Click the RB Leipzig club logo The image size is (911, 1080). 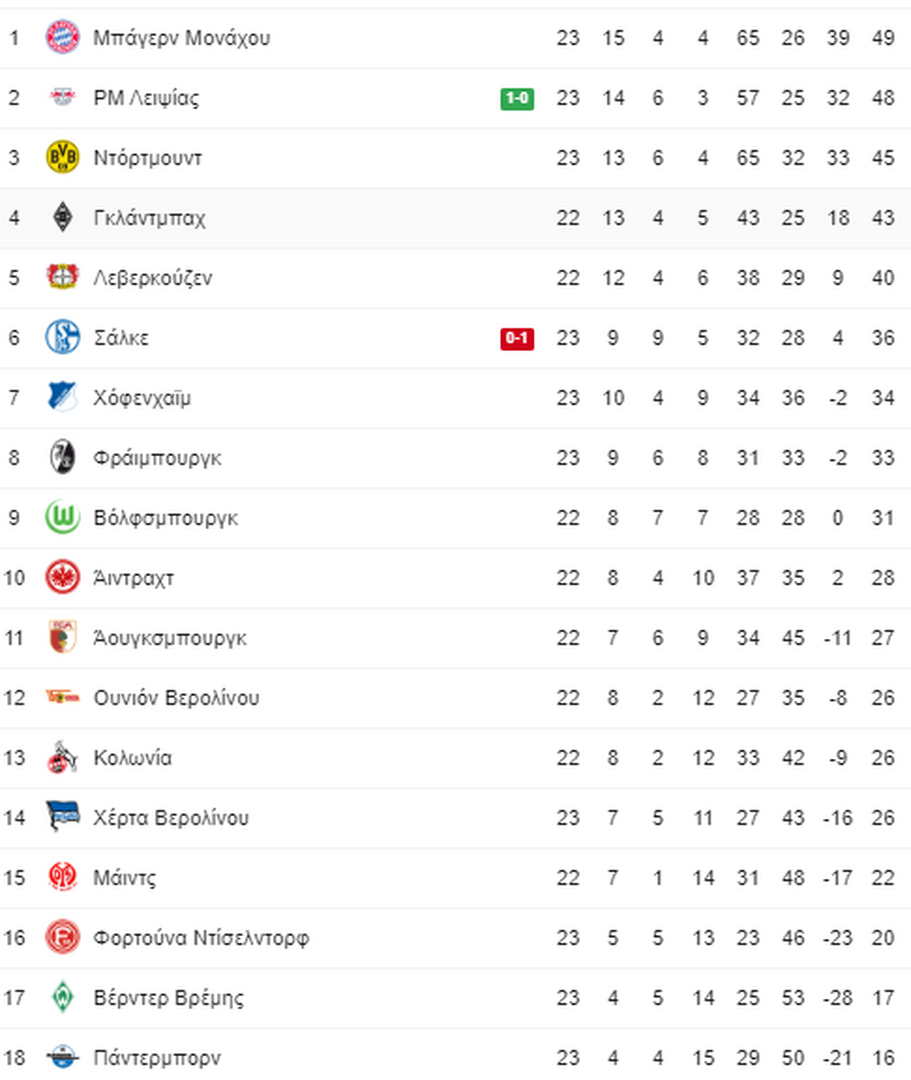click(x=62, y=97)
